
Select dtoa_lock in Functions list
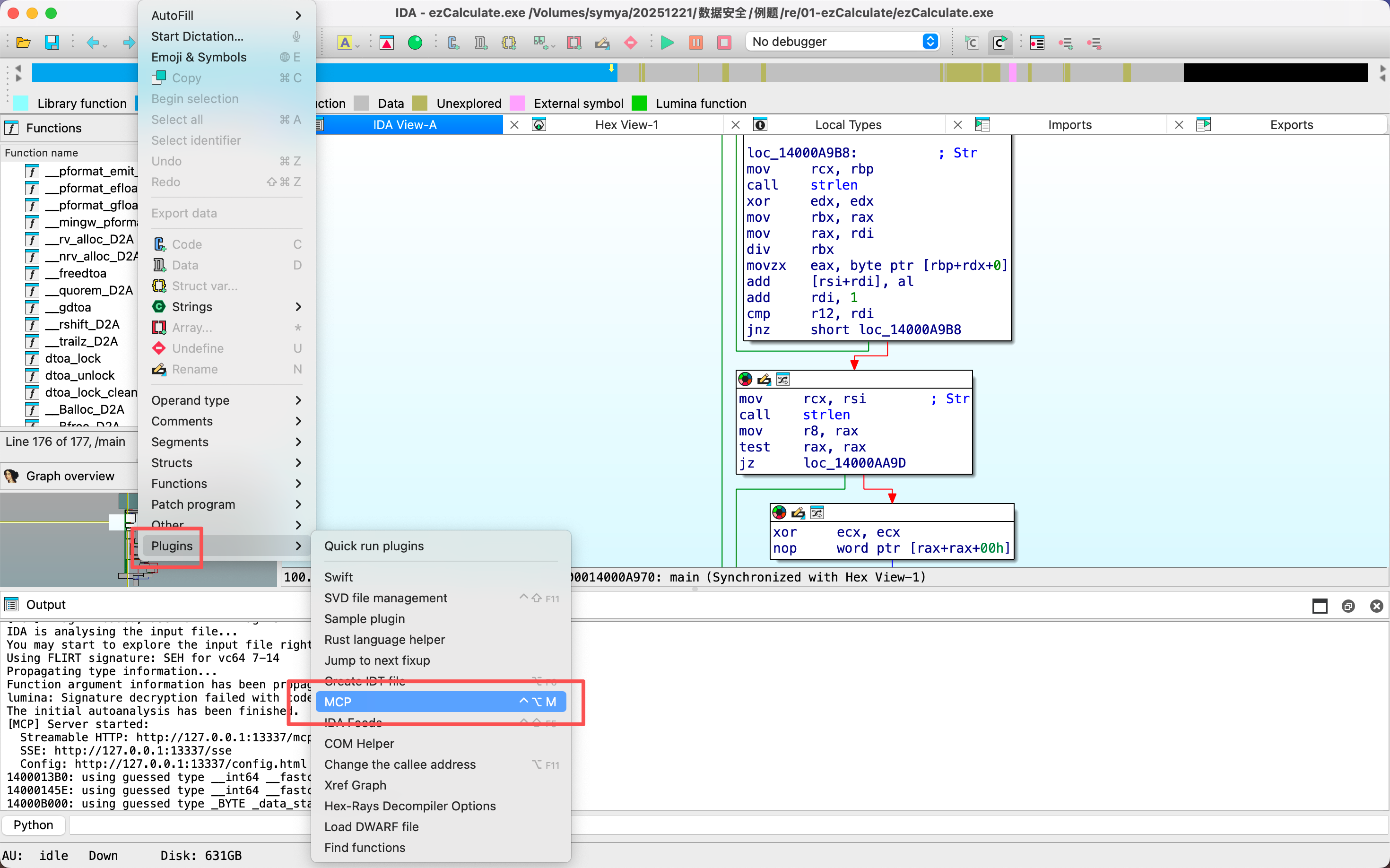click(73, 358)
